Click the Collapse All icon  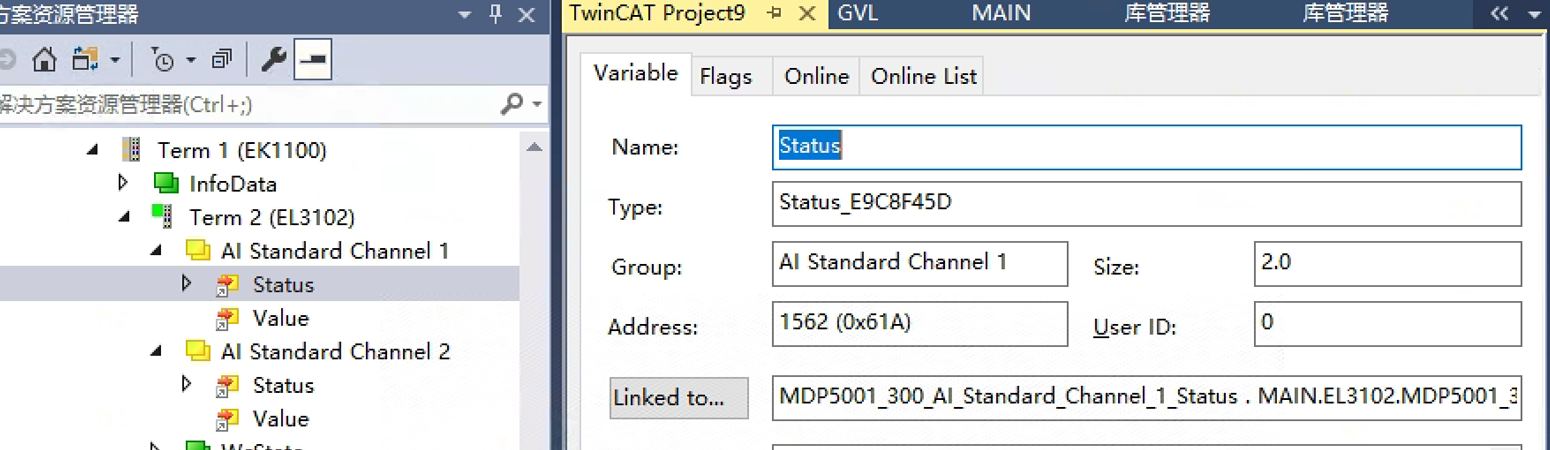point(222,60)
